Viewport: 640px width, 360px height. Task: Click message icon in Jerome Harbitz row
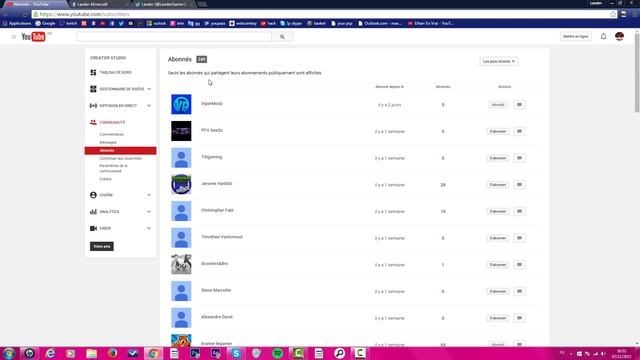pos(519,185)
